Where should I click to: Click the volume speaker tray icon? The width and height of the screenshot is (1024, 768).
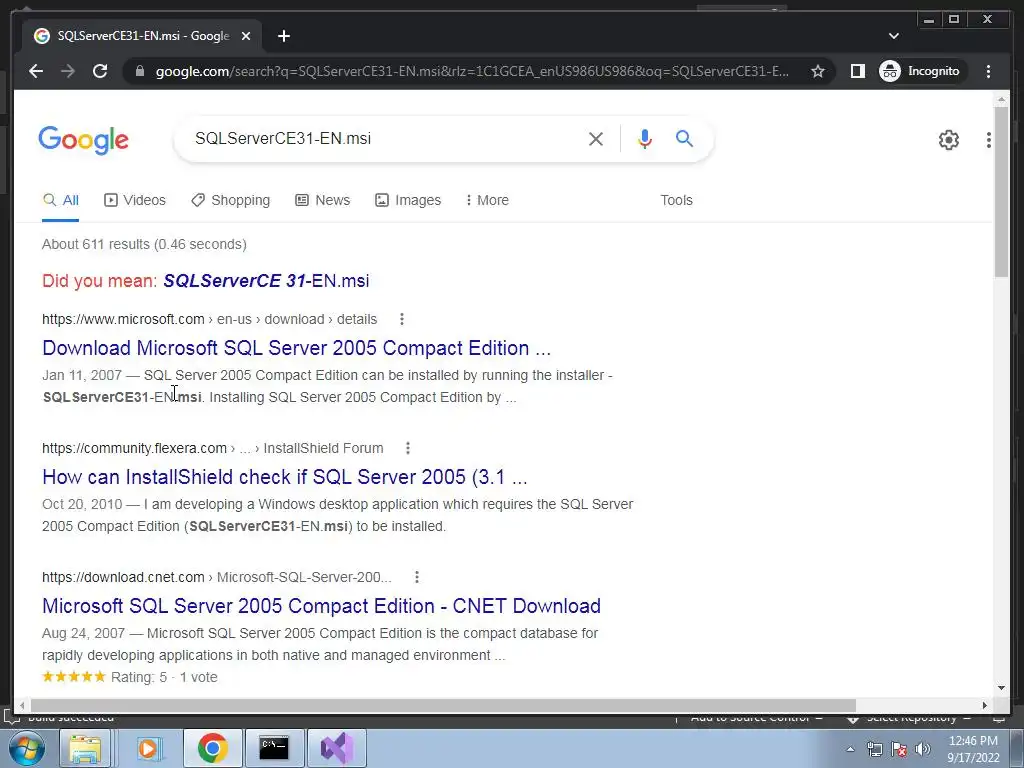click(923, 749)
